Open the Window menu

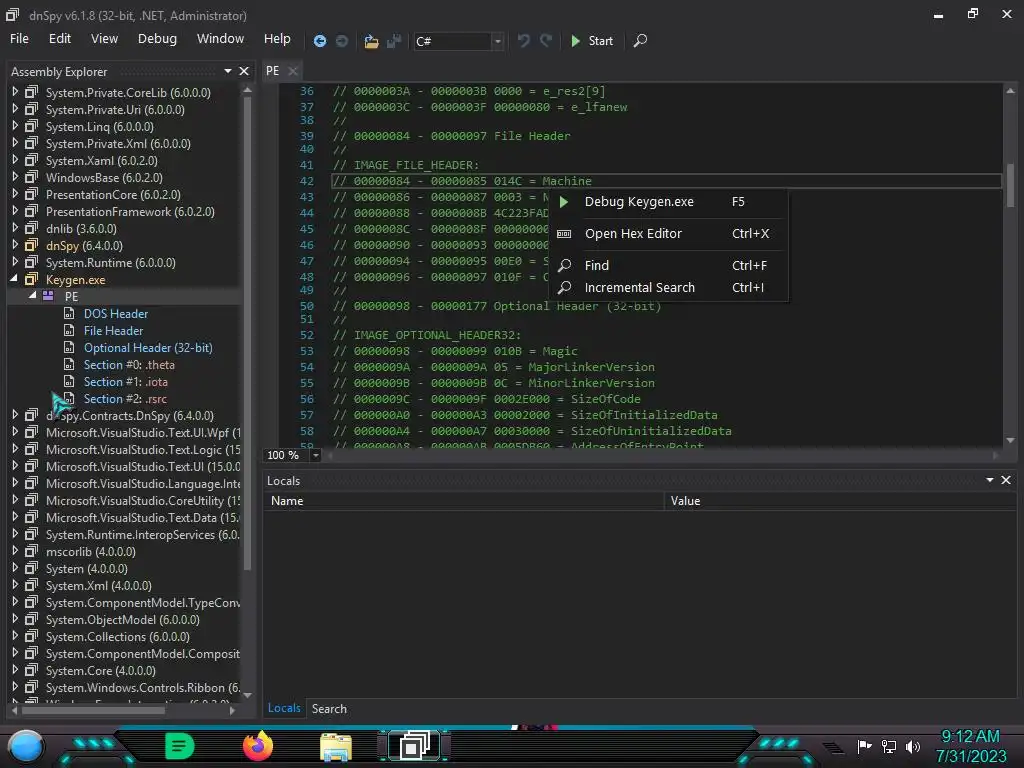point(220,39)
